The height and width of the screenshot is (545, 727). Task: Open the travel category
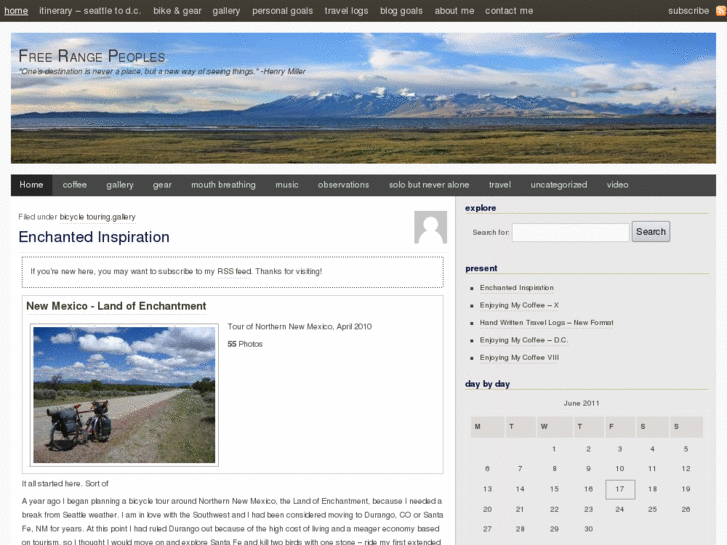click(500, 185)
